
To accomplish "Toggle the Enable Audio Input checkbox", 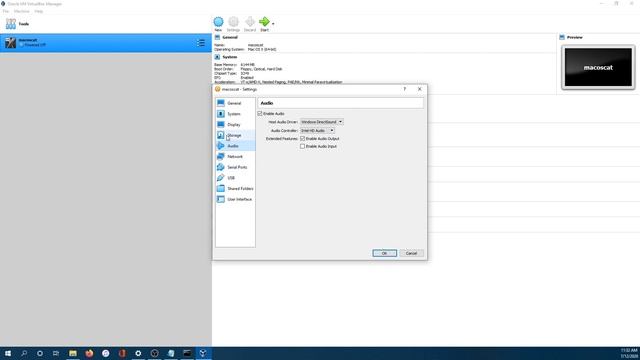I will (x=302, y=146).
